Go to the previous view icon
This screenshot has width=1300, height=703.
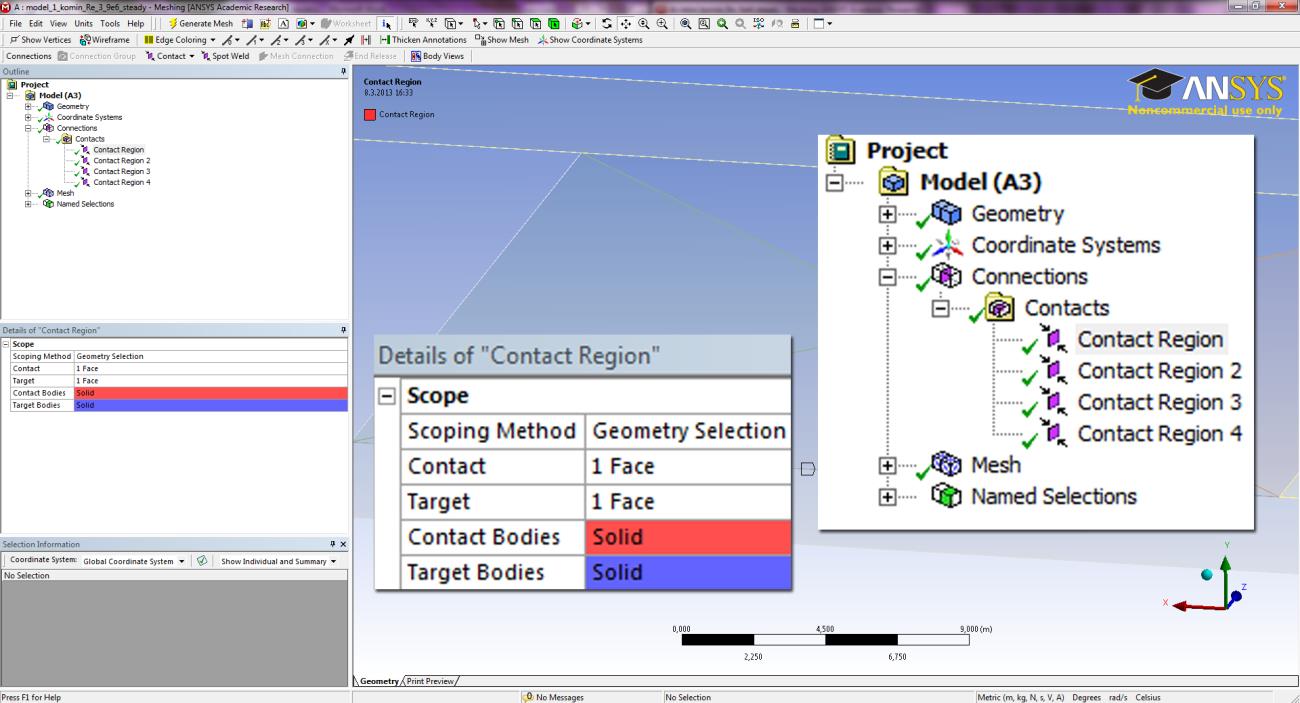click(x=721, y=23)
